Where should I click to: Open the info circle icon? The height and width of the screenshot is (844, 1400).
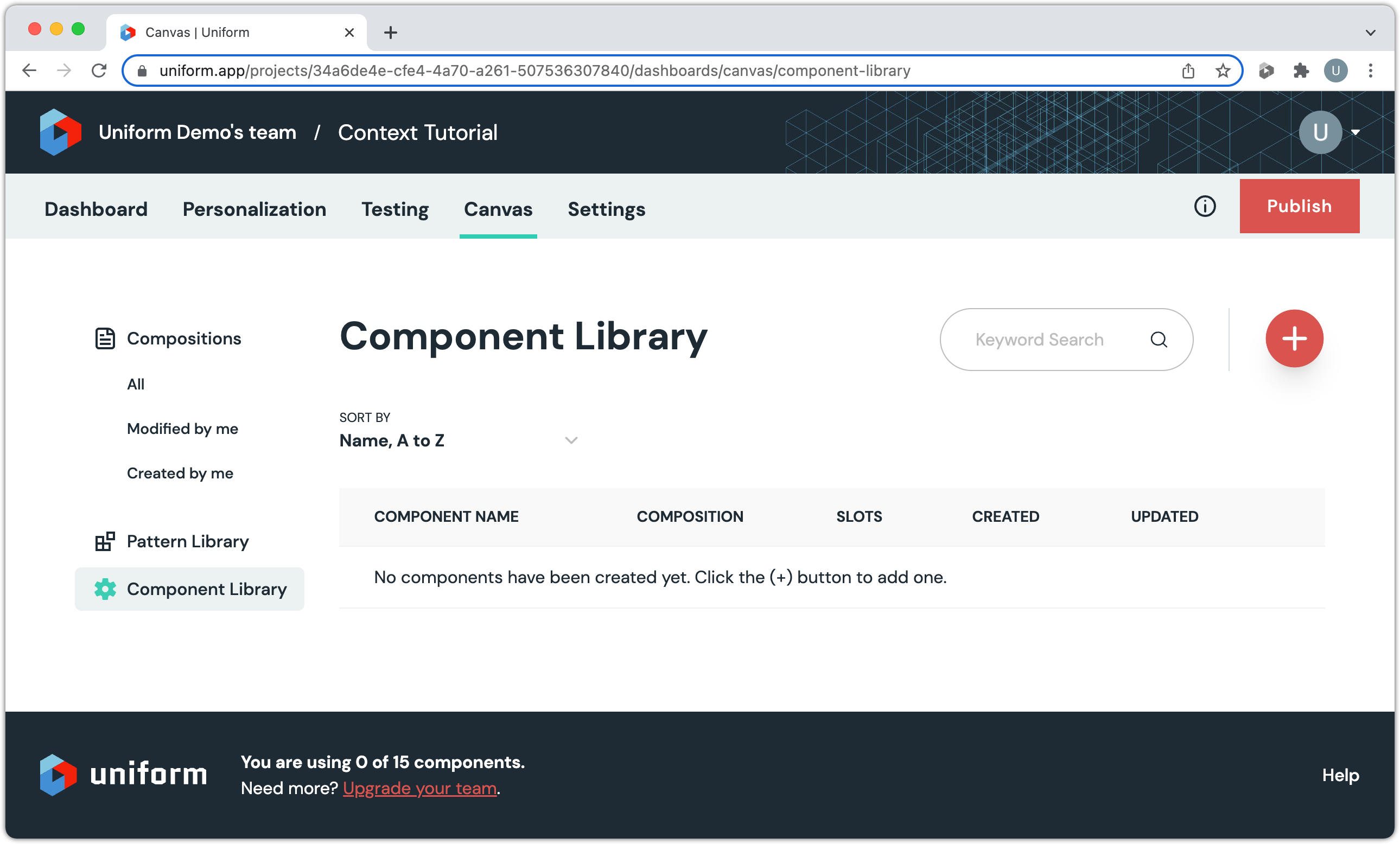point(1204,206)
